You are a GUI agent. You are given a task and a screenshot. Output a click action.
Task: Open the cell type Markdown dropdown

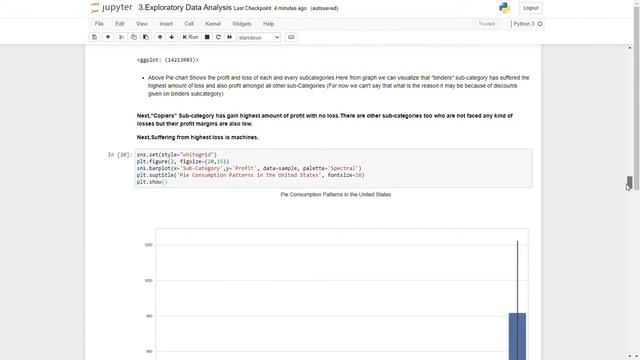259,37
